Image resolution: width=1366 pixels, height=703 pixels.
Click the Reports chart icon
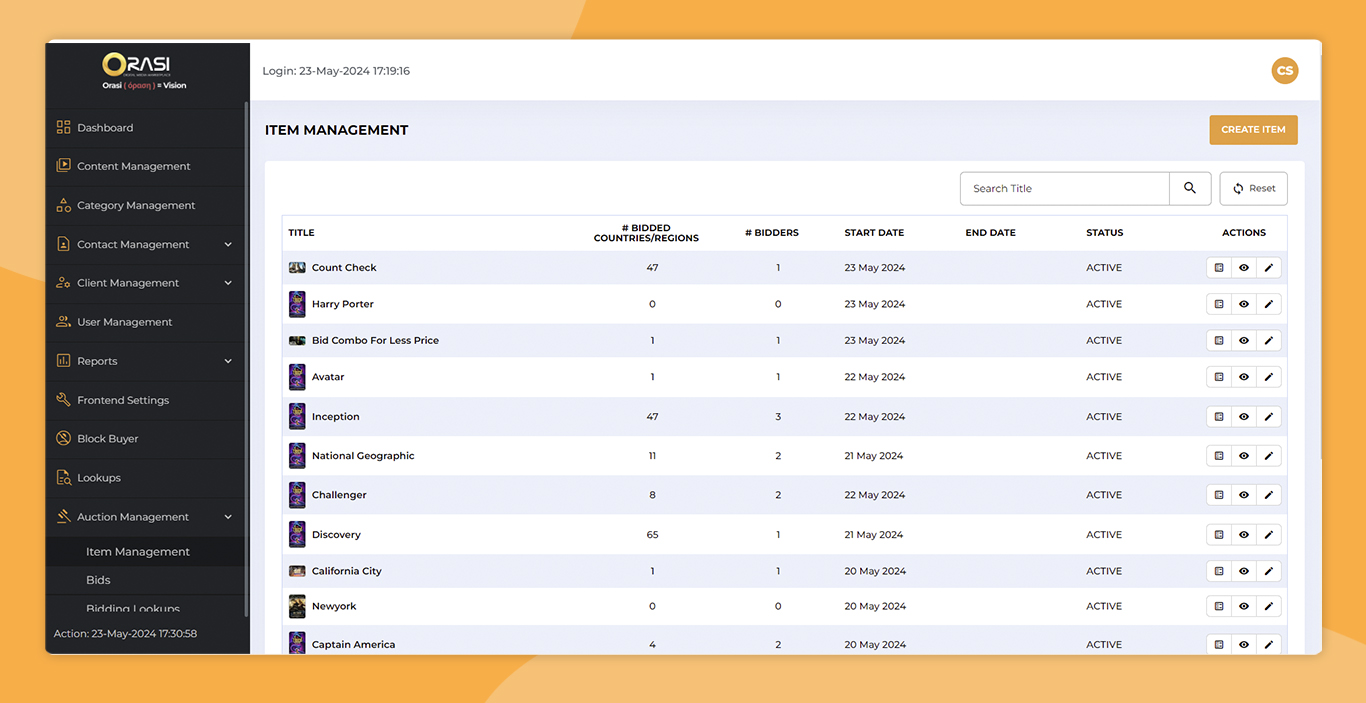click(63, 361)
